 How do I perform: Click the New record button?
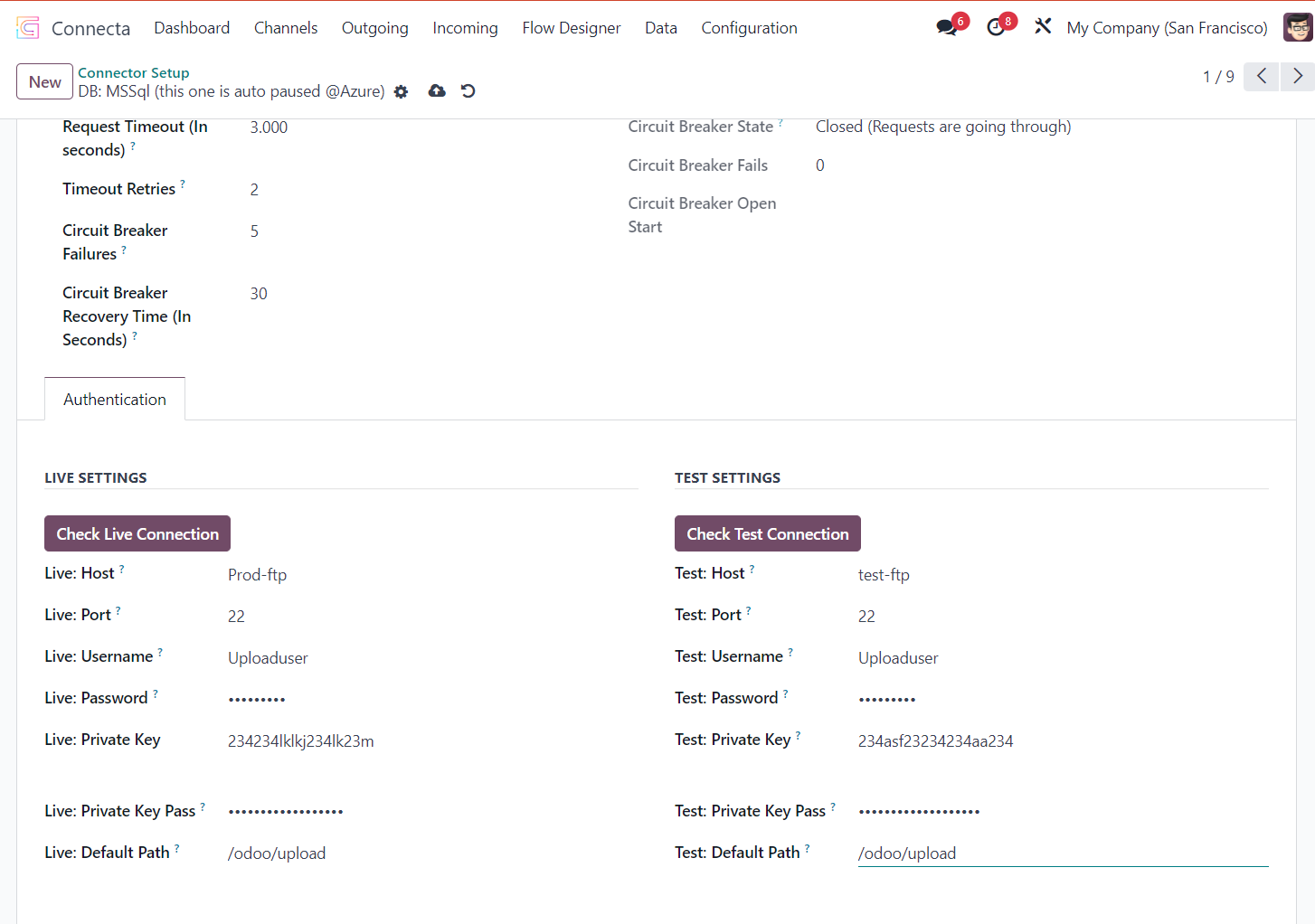44,82
